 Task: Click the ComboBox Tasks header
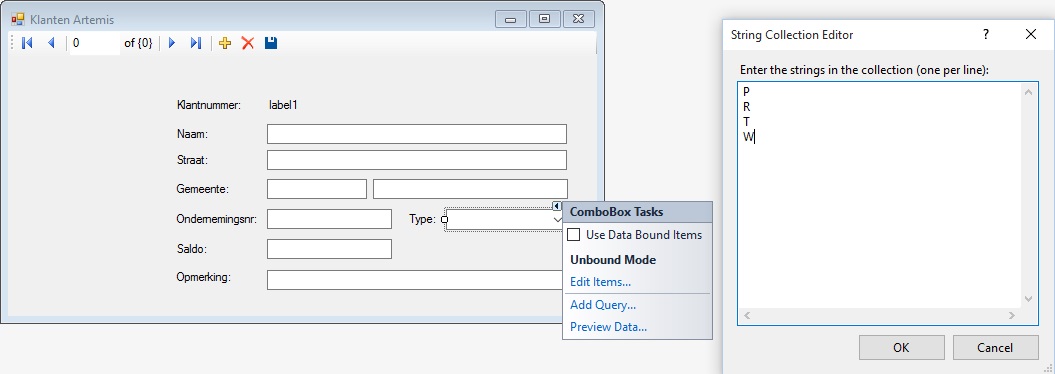tap(637, 212)
